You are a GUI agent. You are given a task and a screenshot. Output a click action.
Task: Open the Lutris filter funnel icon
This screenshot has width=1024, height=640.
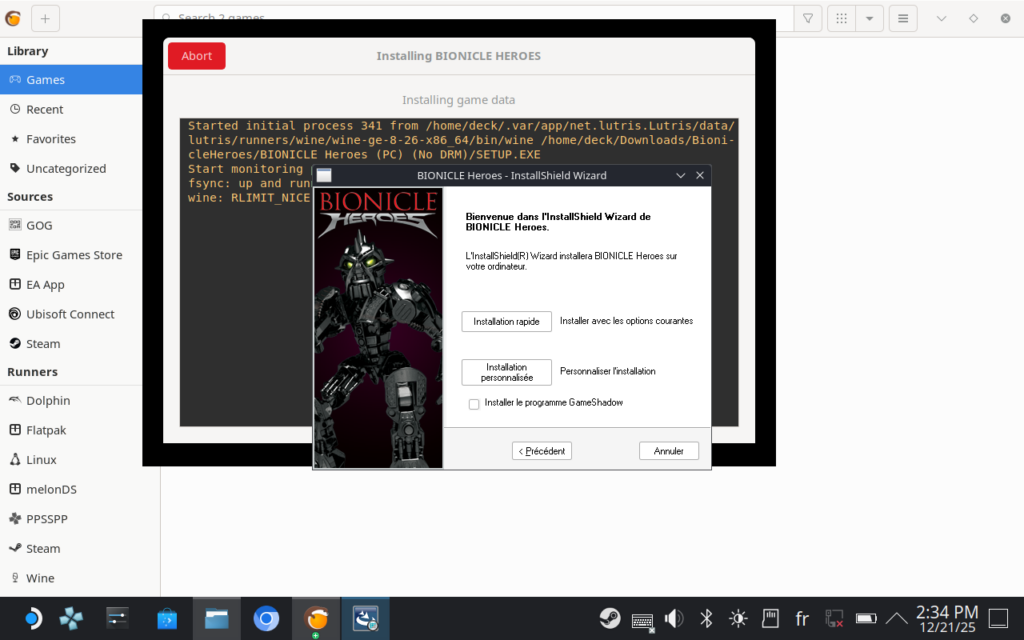(808, 18)
